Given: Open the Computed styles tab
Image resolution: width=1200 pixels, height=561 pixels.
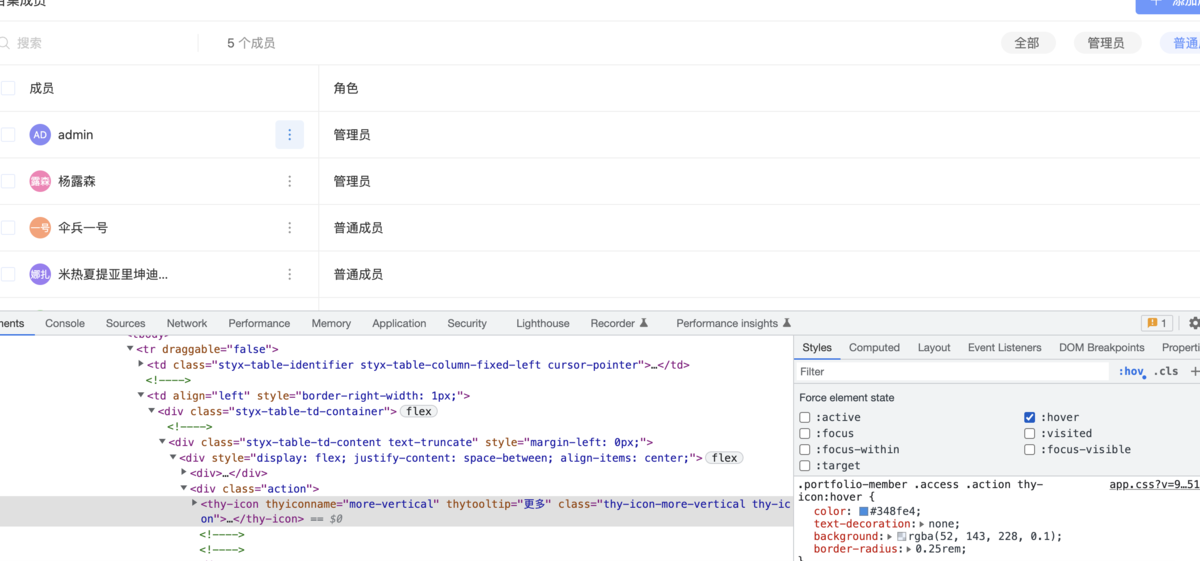Looking at the screenshot, I should 874,347.
